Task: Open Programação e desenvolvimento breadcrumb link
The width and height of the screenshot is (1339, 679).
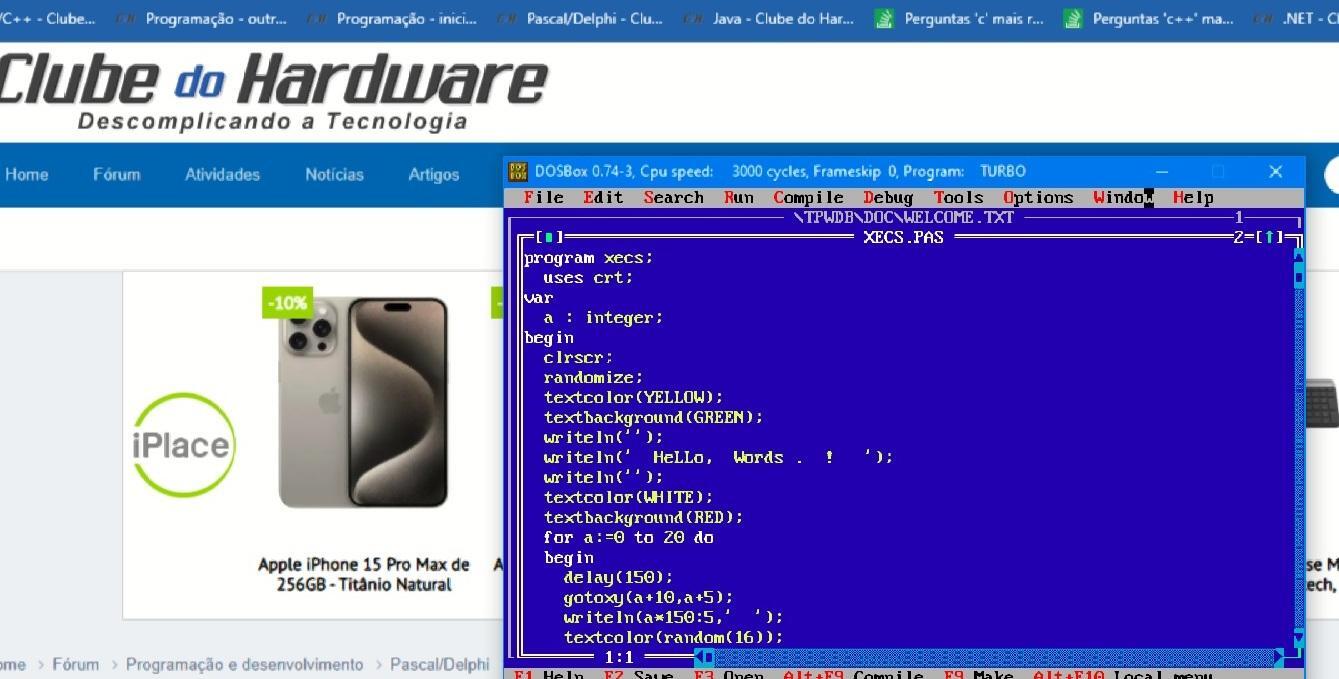Action: 245,664
